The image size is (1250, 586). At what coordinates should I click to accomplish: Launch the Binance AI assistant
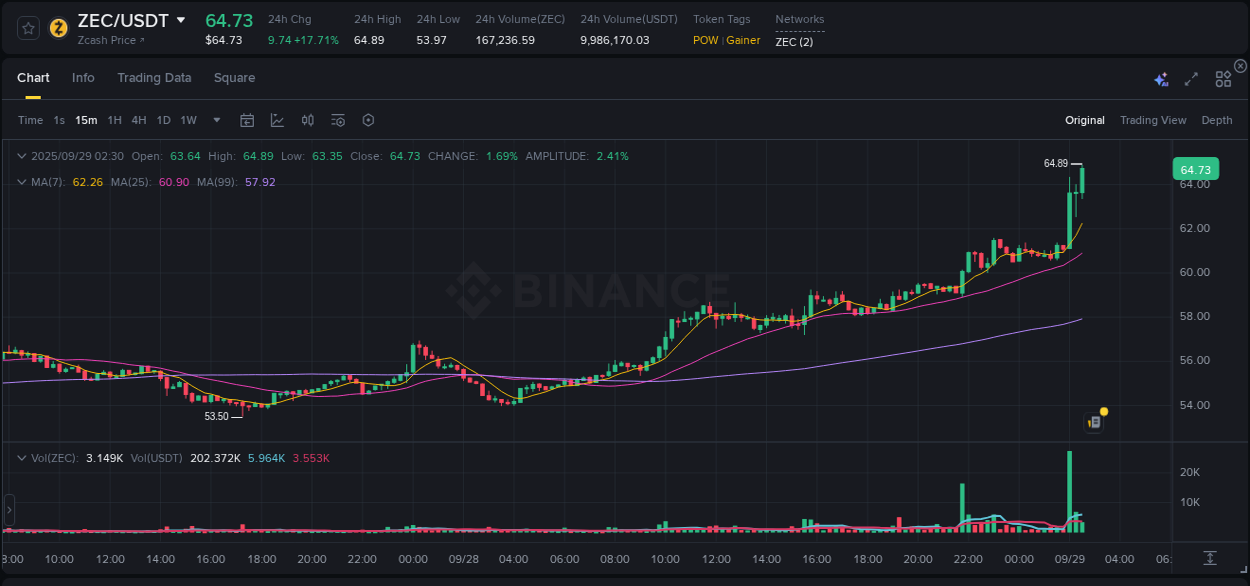[1160, 77]
